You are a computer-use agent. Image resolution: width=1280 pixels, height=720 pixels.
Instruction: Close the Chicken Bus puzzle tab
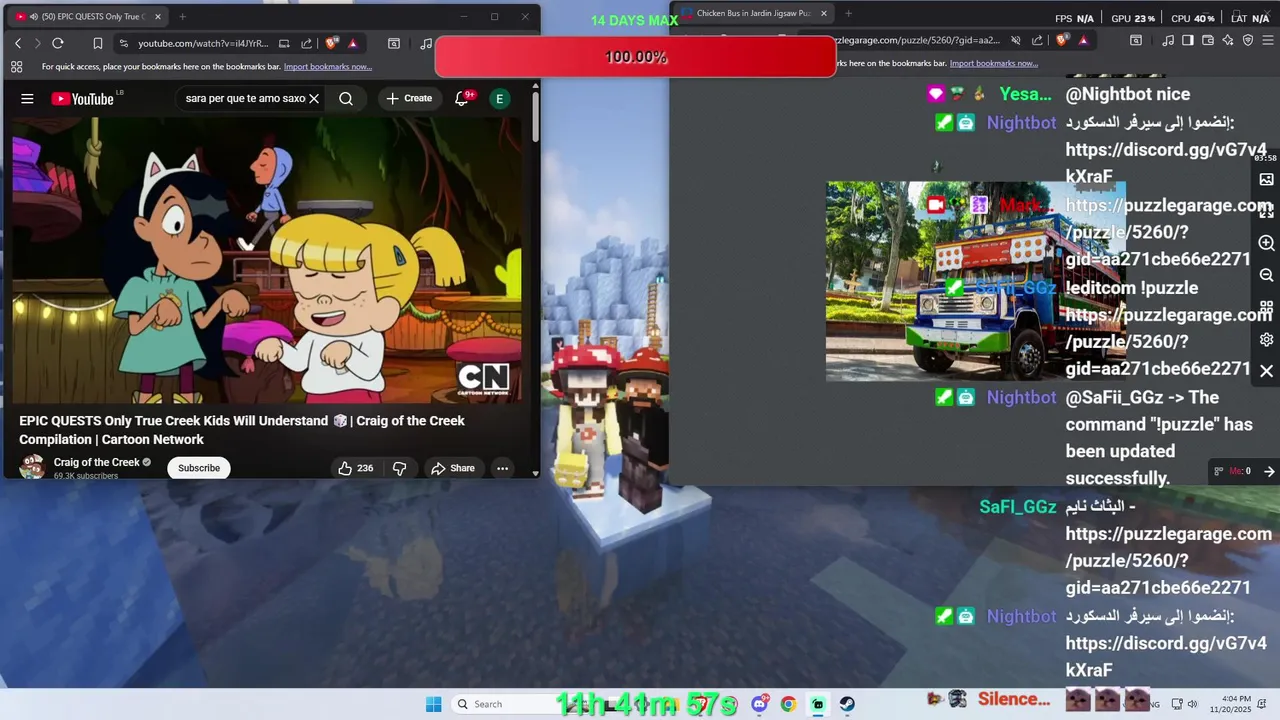(x=824, y=14)
